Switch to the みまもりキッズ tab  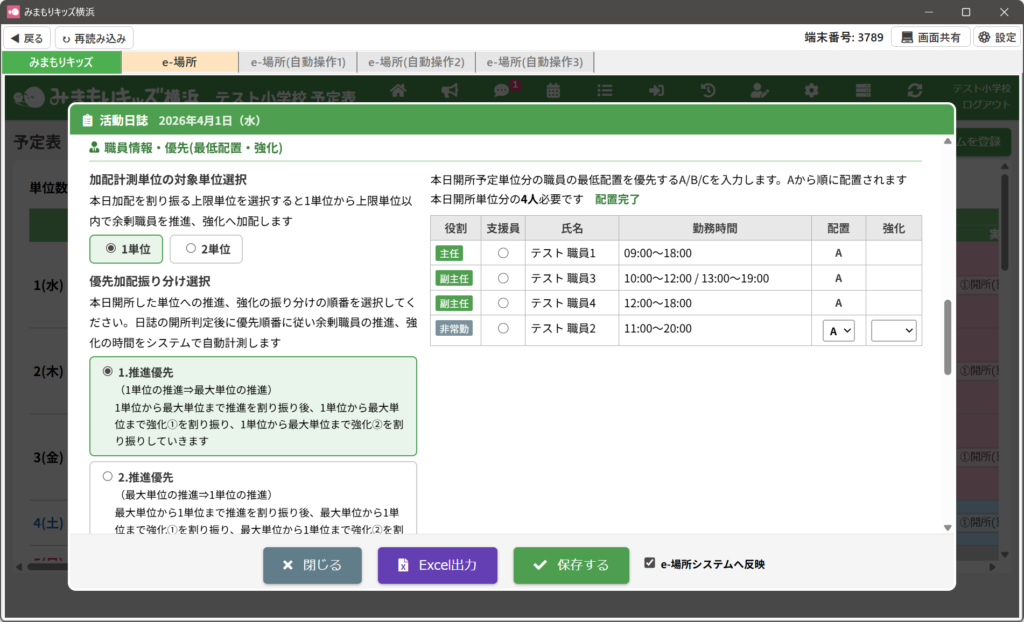(x=61, y=62)
